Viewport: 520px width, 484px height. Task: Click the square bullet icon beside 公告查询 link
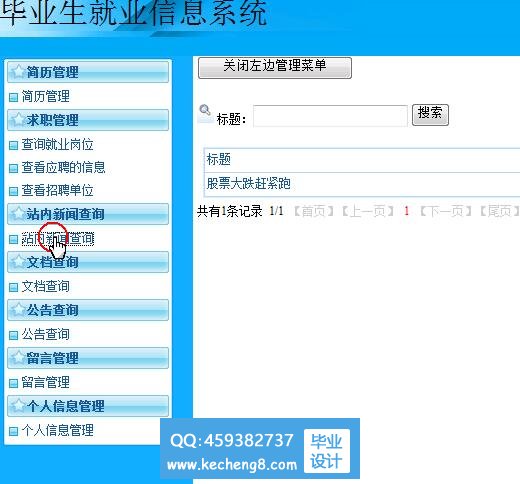(x=13, y=335)
